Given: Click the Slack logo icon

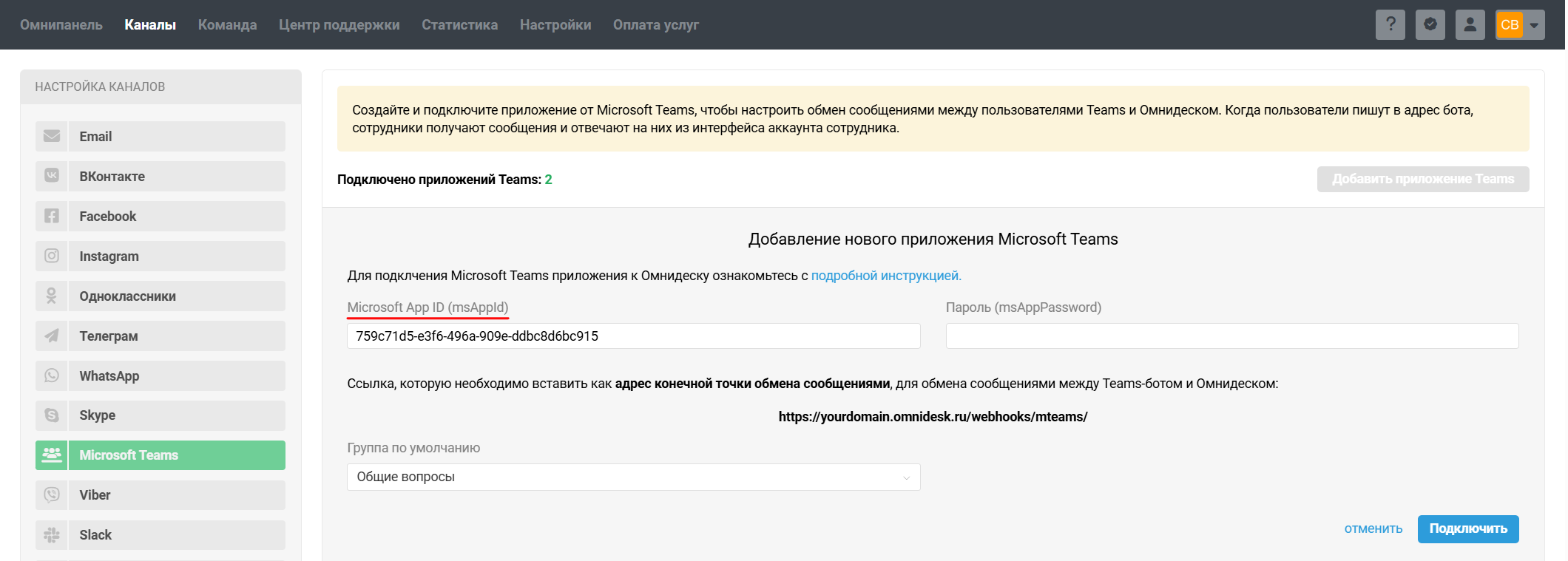Looking at the screenshot, I should 52,535.
